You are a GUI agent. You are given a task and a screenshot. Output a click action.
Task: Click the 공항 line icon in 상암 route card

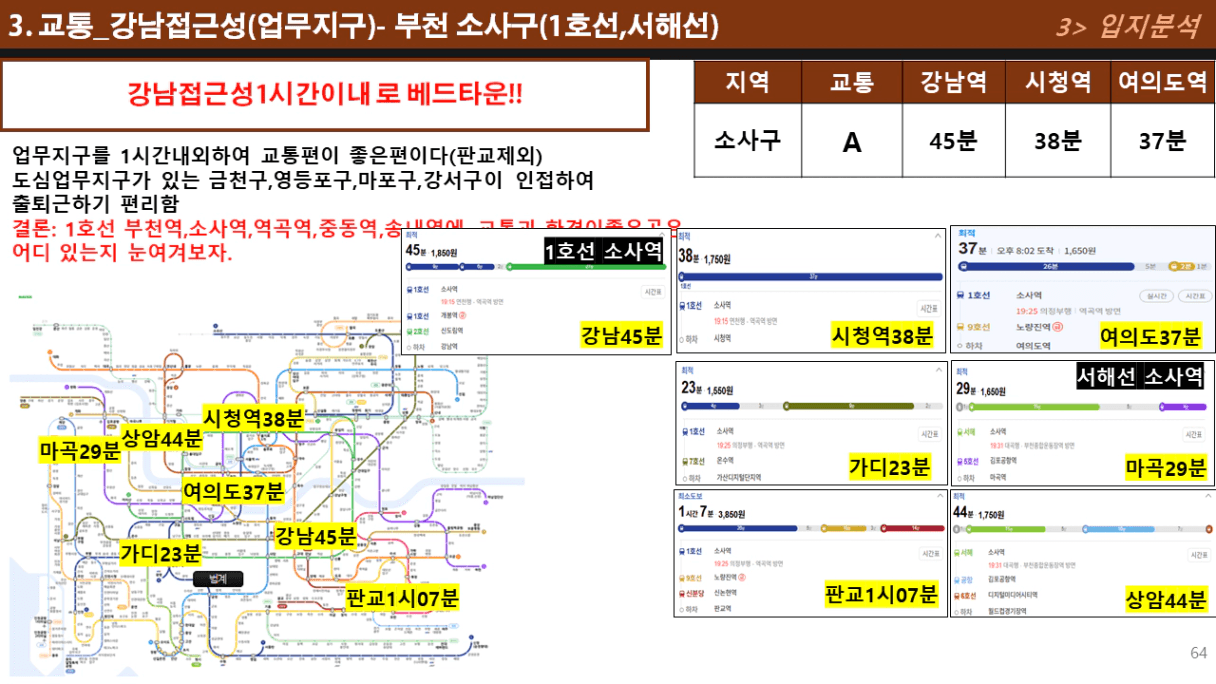coord(957,580)
